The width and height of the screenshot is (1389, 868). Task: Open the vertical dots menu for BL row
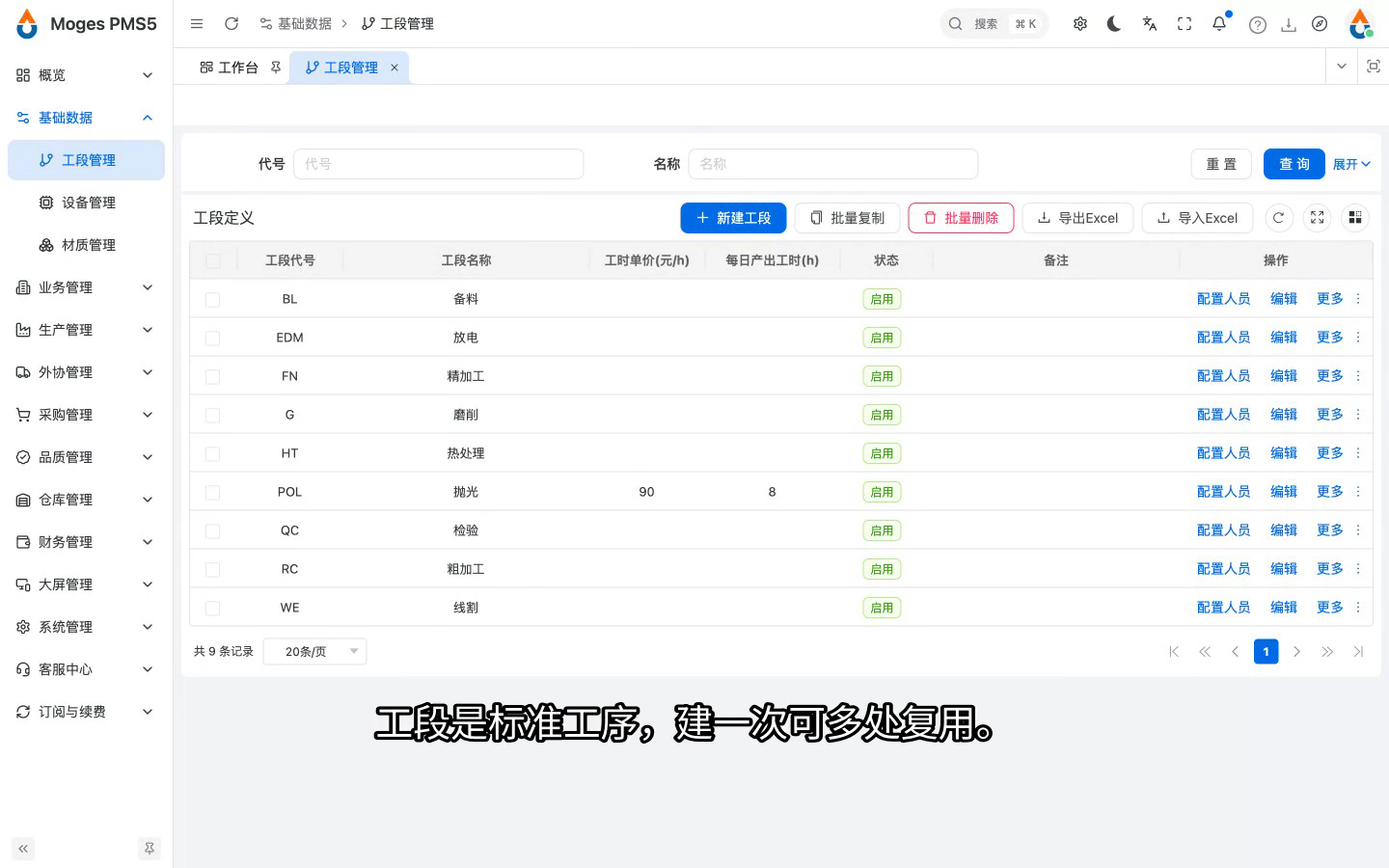tap(1358, 299)
